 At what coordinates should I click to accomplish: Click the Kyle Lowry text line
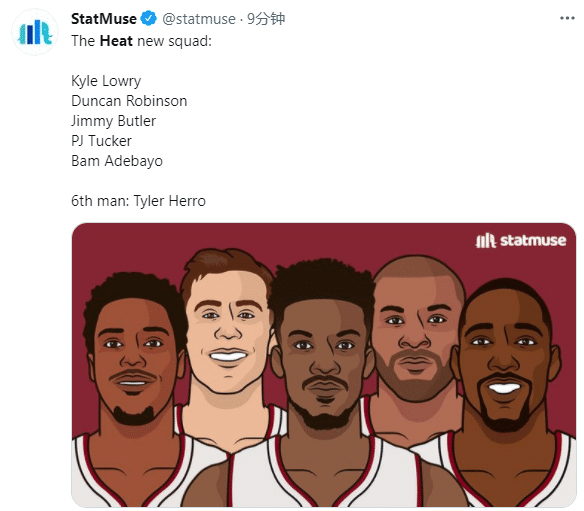[106, 81]
